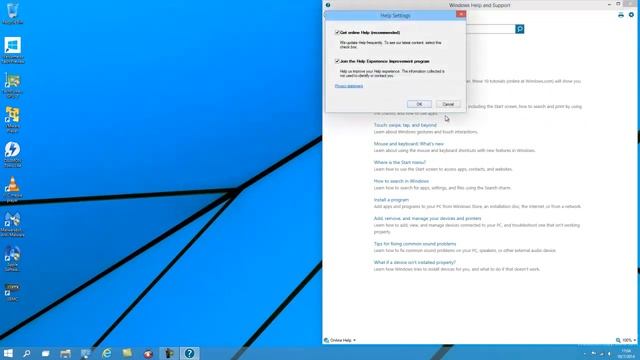Close the Help Settings dialog

[x=461, y=14]
